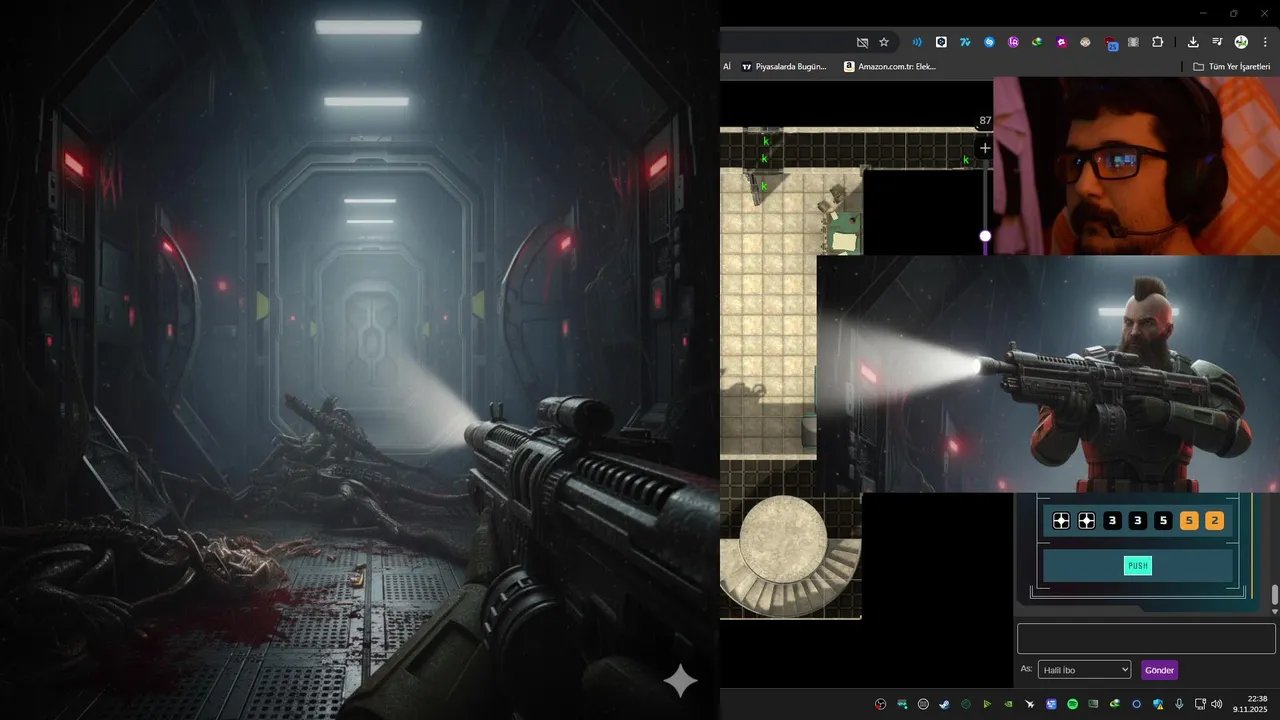Click the volume speaker tray icon

pos(1216,704)
